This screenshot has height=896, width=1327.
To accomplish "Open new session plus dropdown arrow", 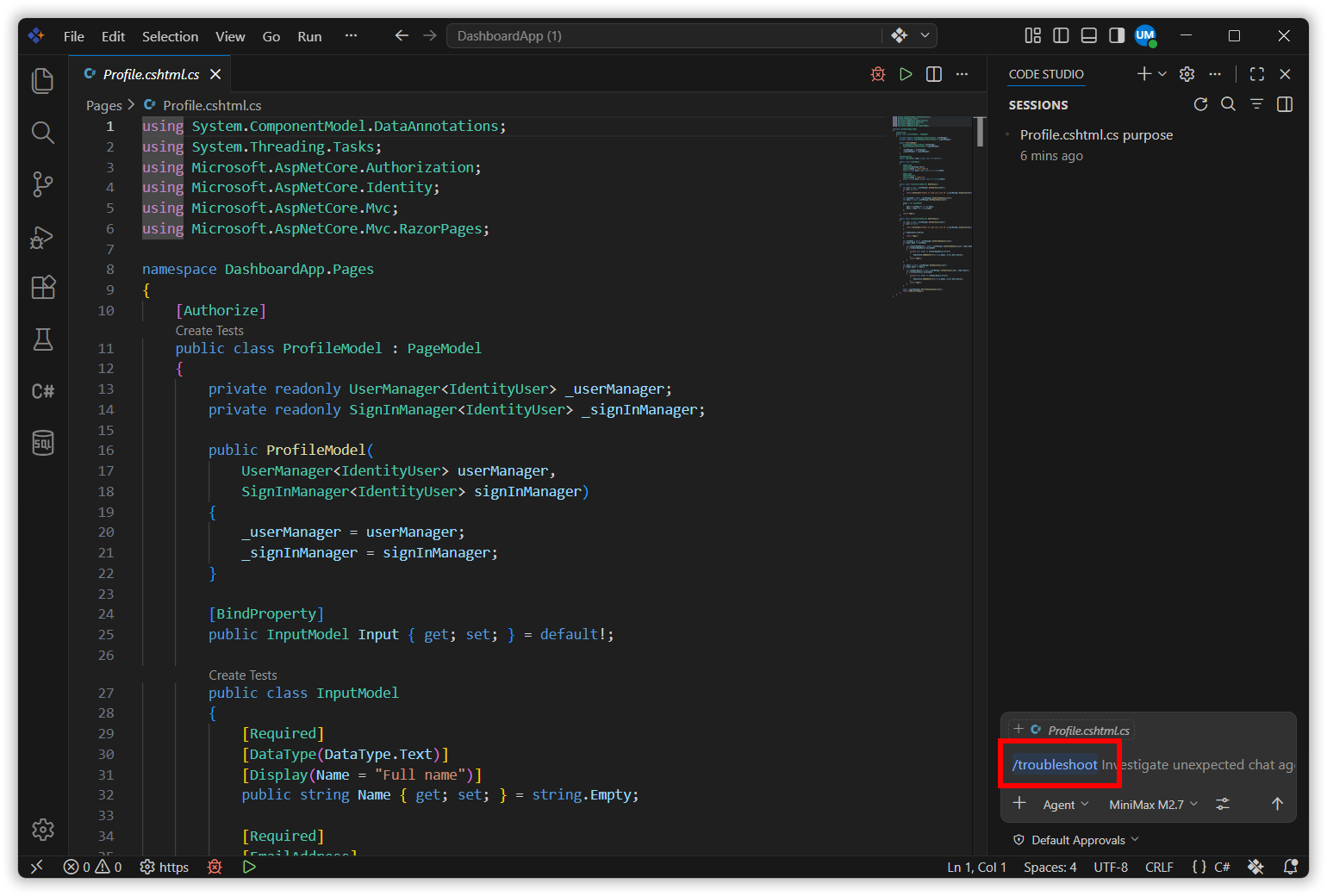I will (1162, 74).
